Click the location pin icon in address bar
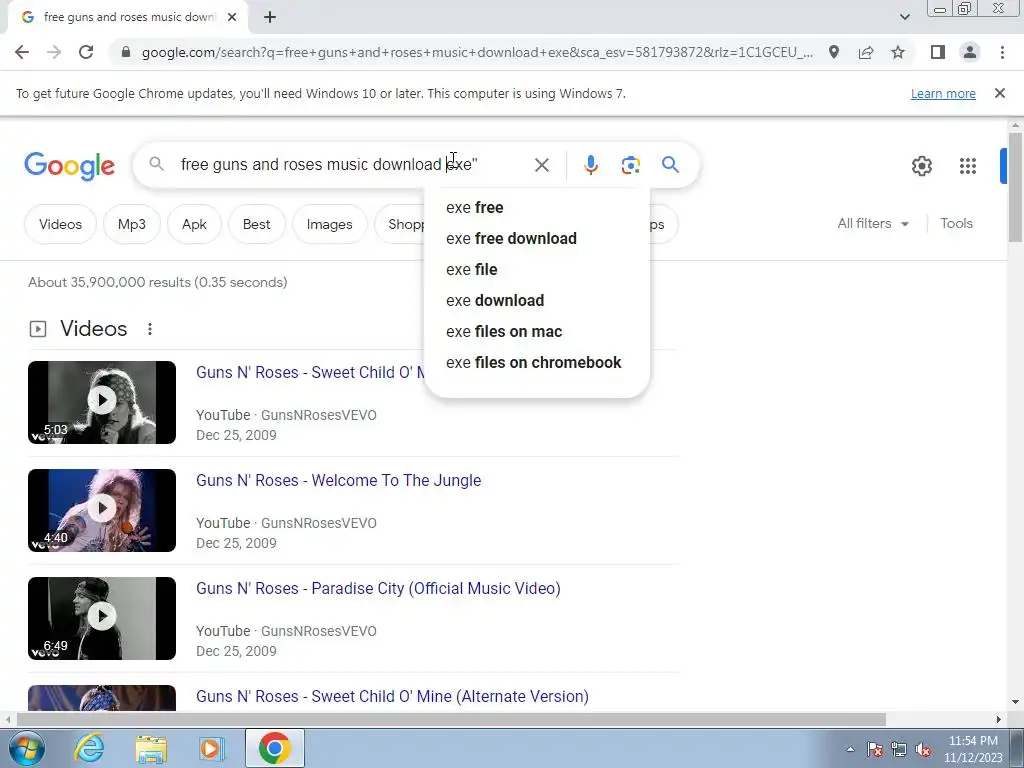Screen dimensions: 1024x768 [x=834, y=52]
